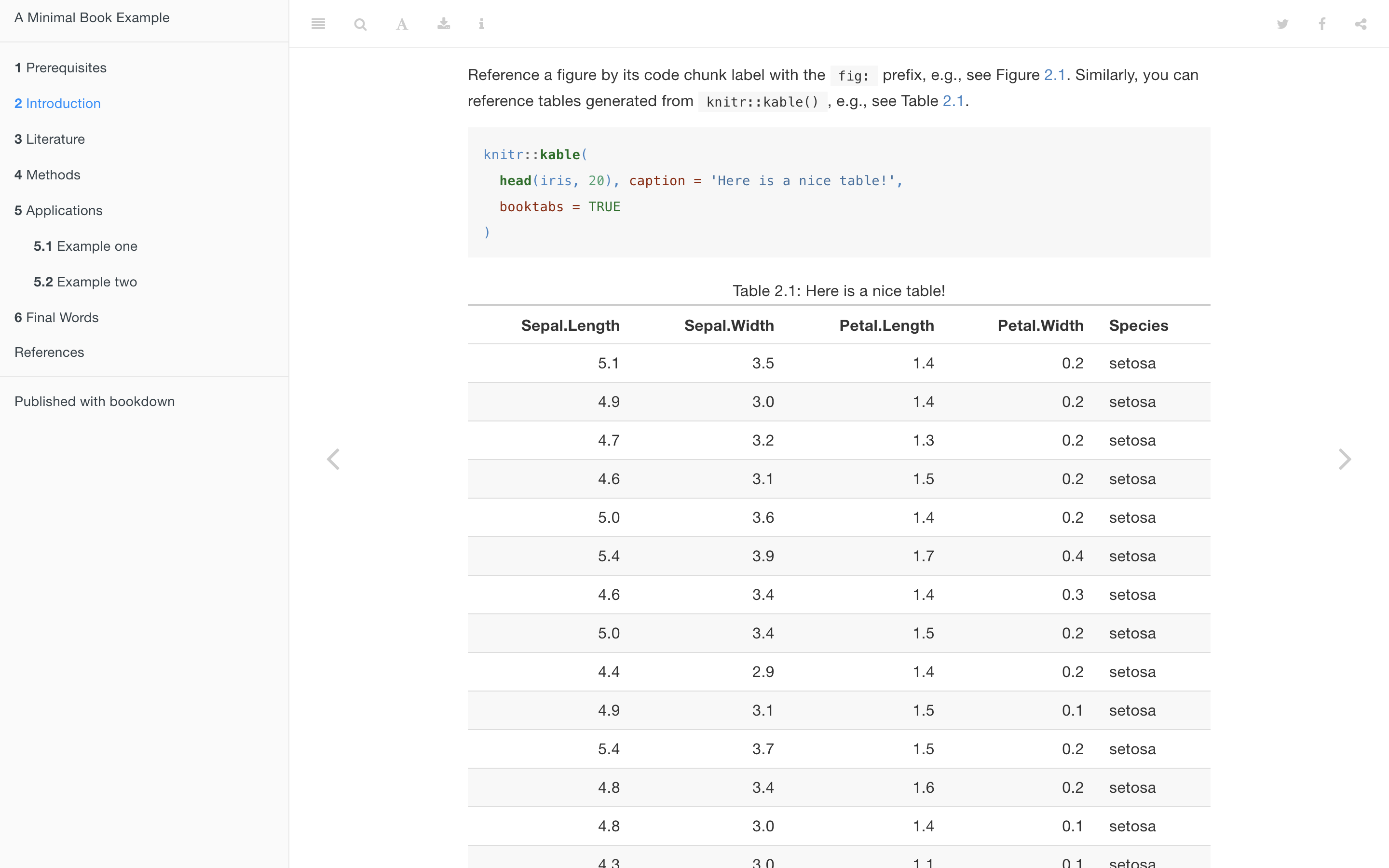
Task: Navigate to the previous chapter
Action: [334, 459]
